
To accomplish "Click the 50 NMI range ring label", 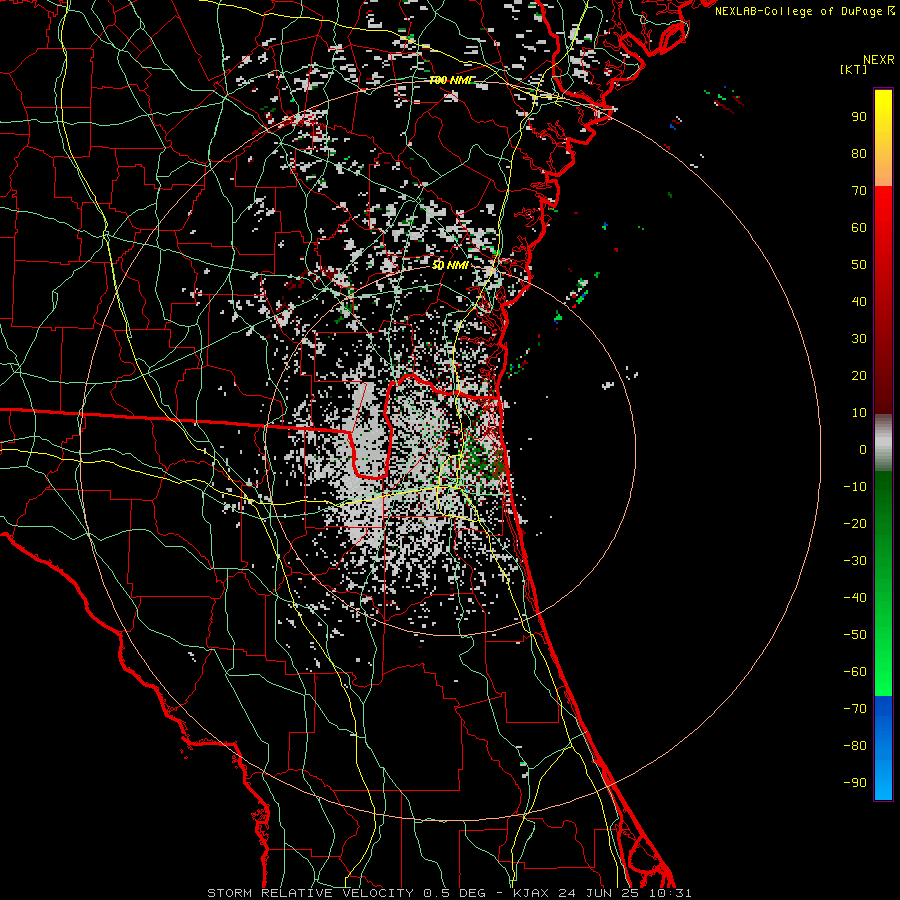I will coord(450,265).
